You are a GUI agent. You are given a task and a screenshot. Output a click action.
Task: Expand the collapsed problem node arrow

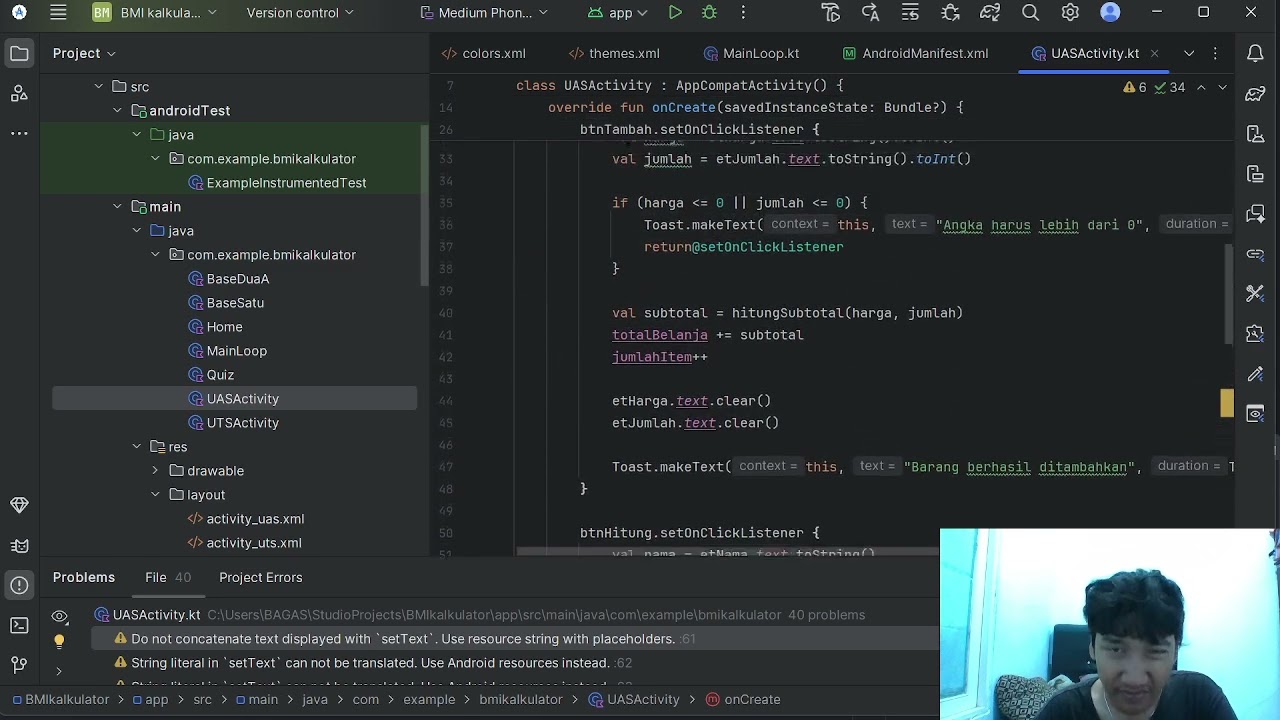tap(59, 671)
